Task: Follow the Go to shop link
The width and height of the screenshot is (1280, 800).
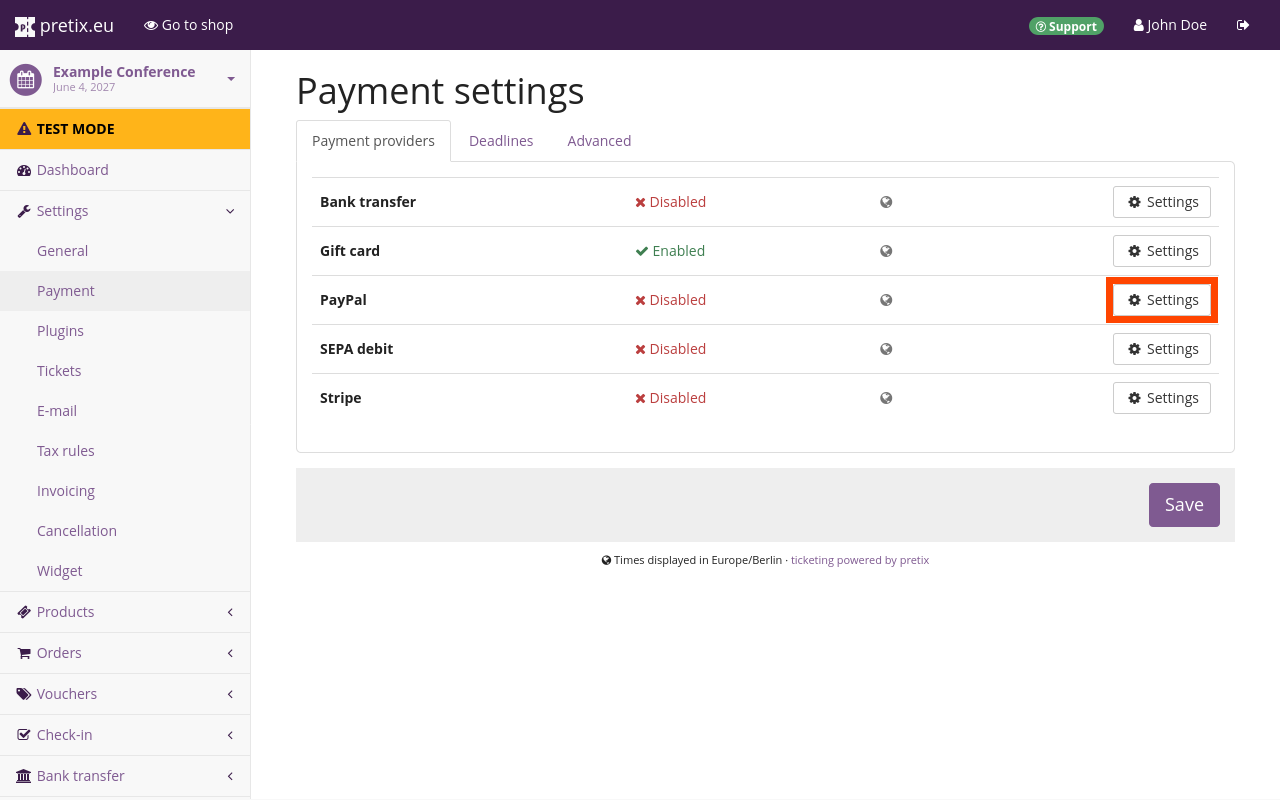Action: pyautogui.click(x=188, y=25)
